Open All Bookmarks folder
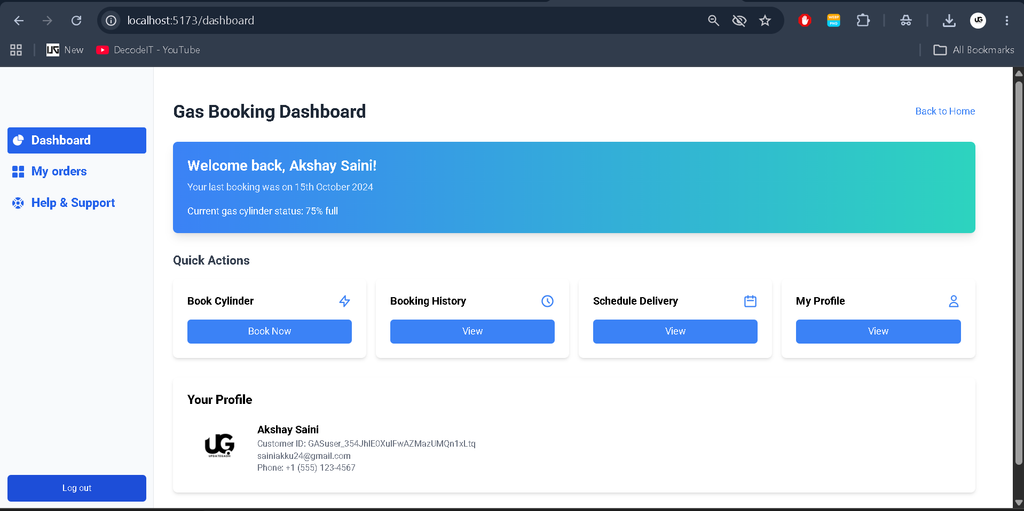Image resolution: width=1024 pixels, height=511 pixels. tap(974, 50)
